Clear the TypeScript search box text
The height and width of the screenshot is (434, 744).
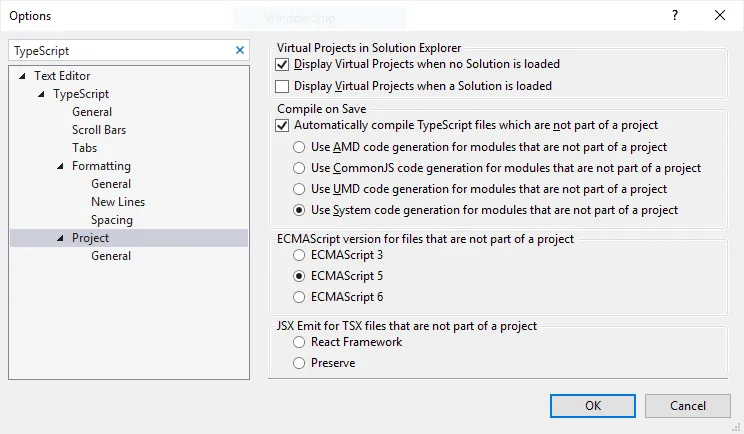(240, 50)
